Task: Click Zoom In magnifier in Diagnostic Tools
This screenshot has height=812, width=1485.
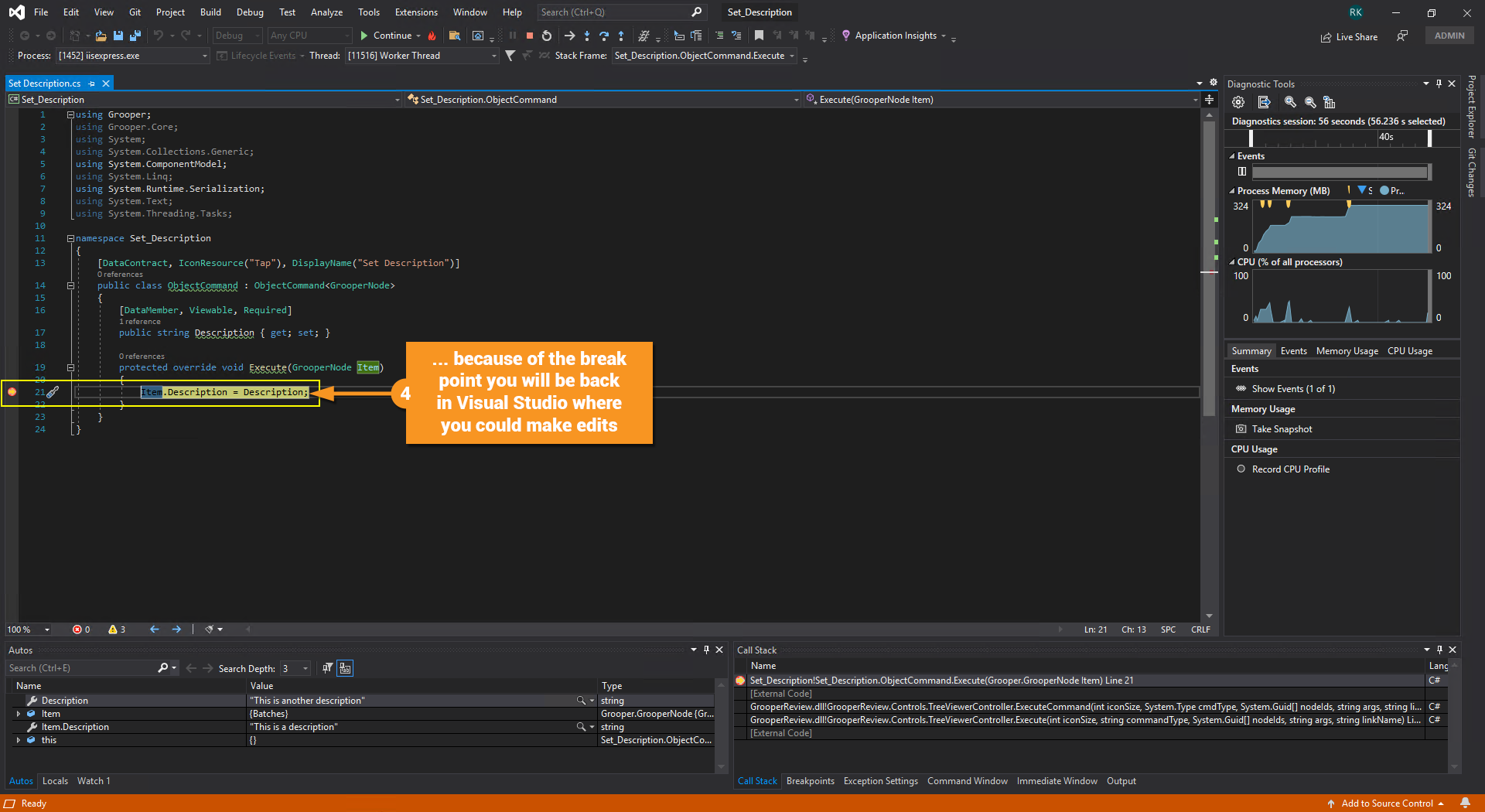Action: click(1290, 102)
